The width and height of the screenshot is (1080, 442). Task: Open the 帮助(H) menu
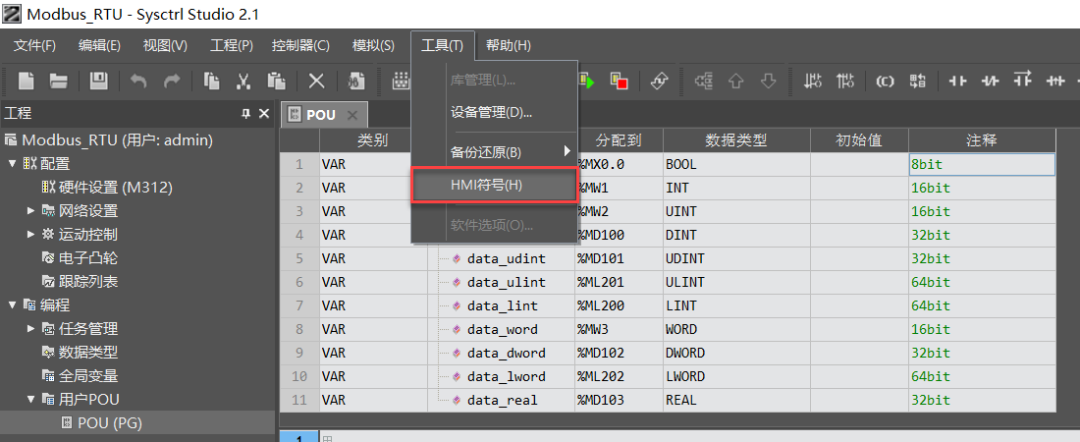point(508,45)
